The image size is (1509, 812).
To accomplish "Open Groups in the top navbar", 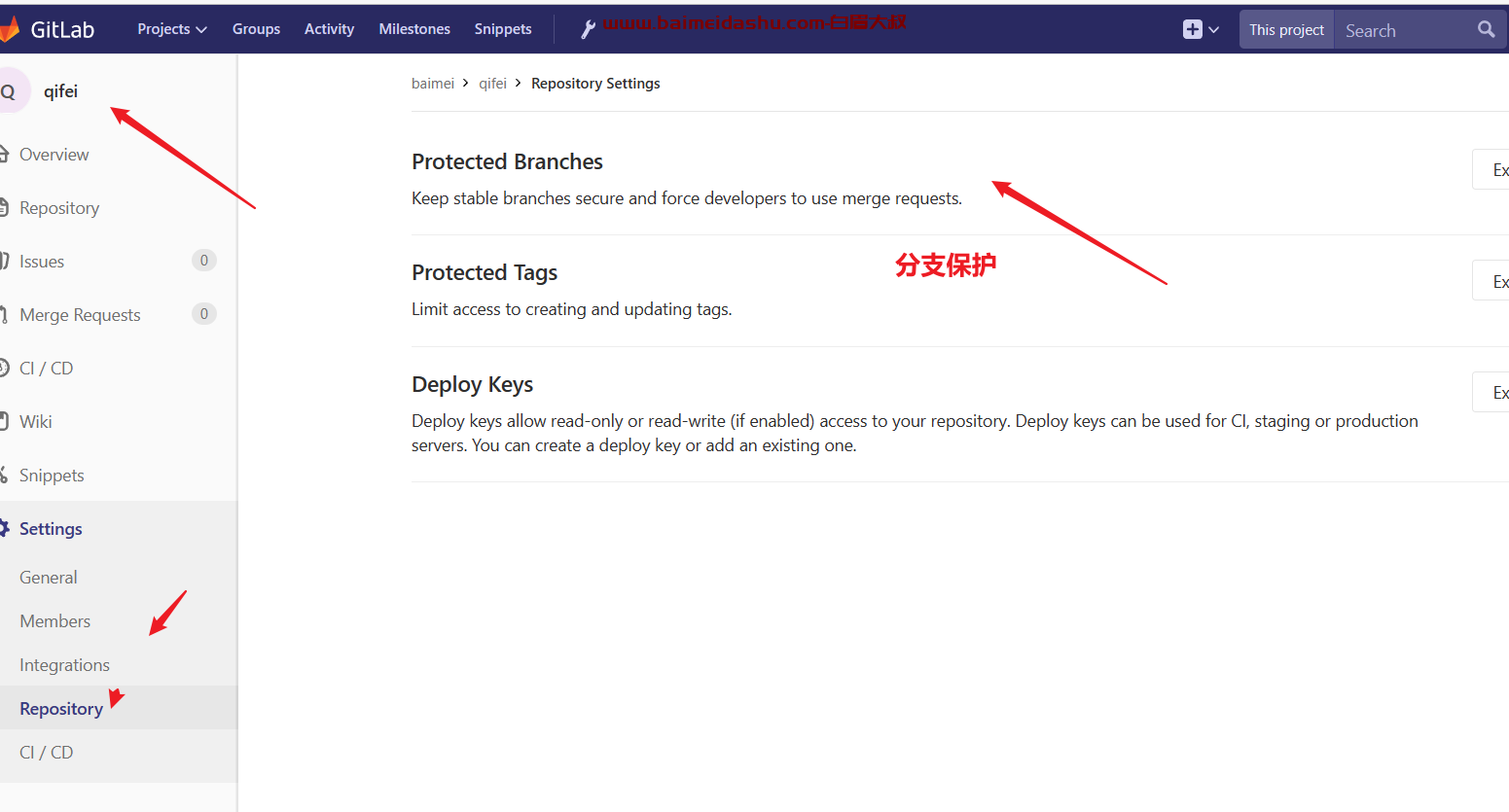I will [256, 29].
